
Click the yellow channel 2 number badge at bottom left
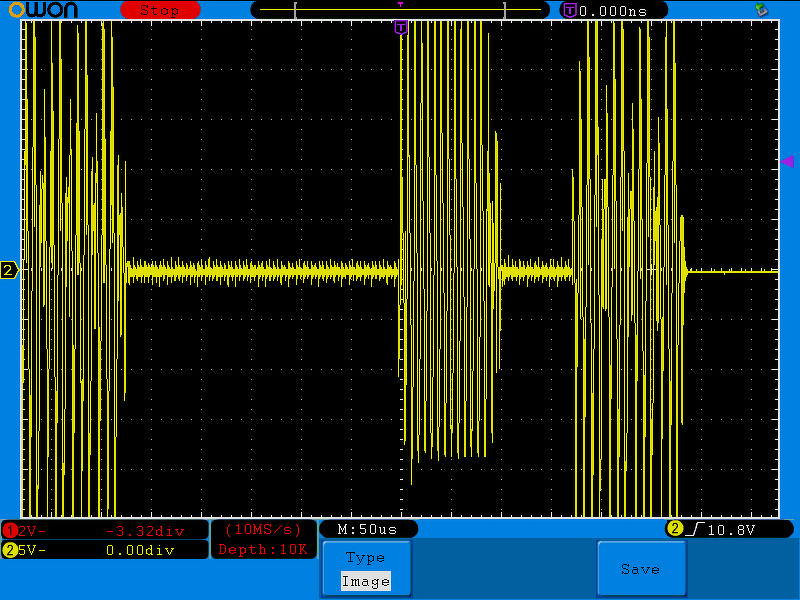(x=10, y=550)
